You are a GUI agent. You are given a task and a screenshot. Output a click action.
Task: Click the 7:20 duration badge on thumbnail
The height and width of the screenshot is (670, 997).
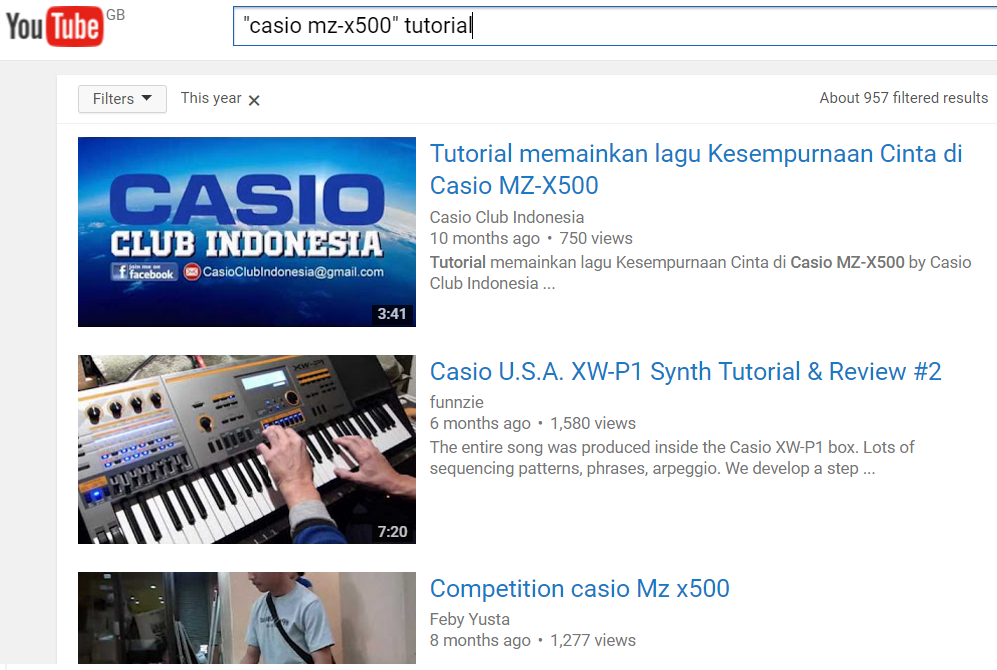(x=392, y=532)
